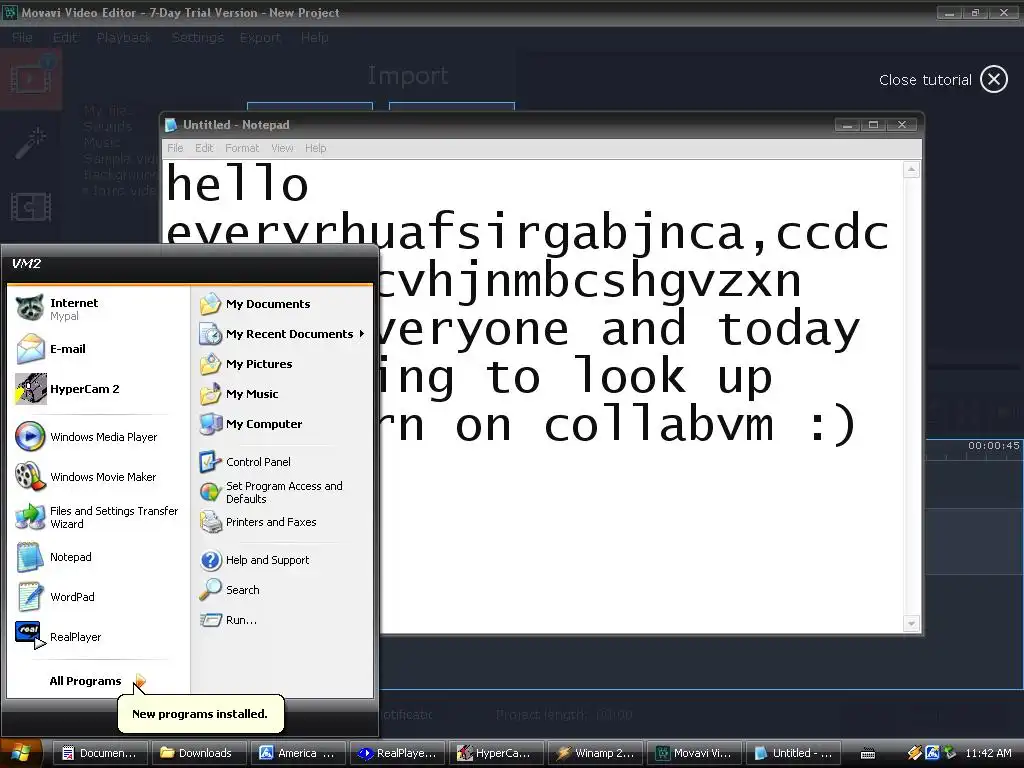Open Notepad File menu
Viewport: 1024px width, 768px height.
[x=175, y=148]
